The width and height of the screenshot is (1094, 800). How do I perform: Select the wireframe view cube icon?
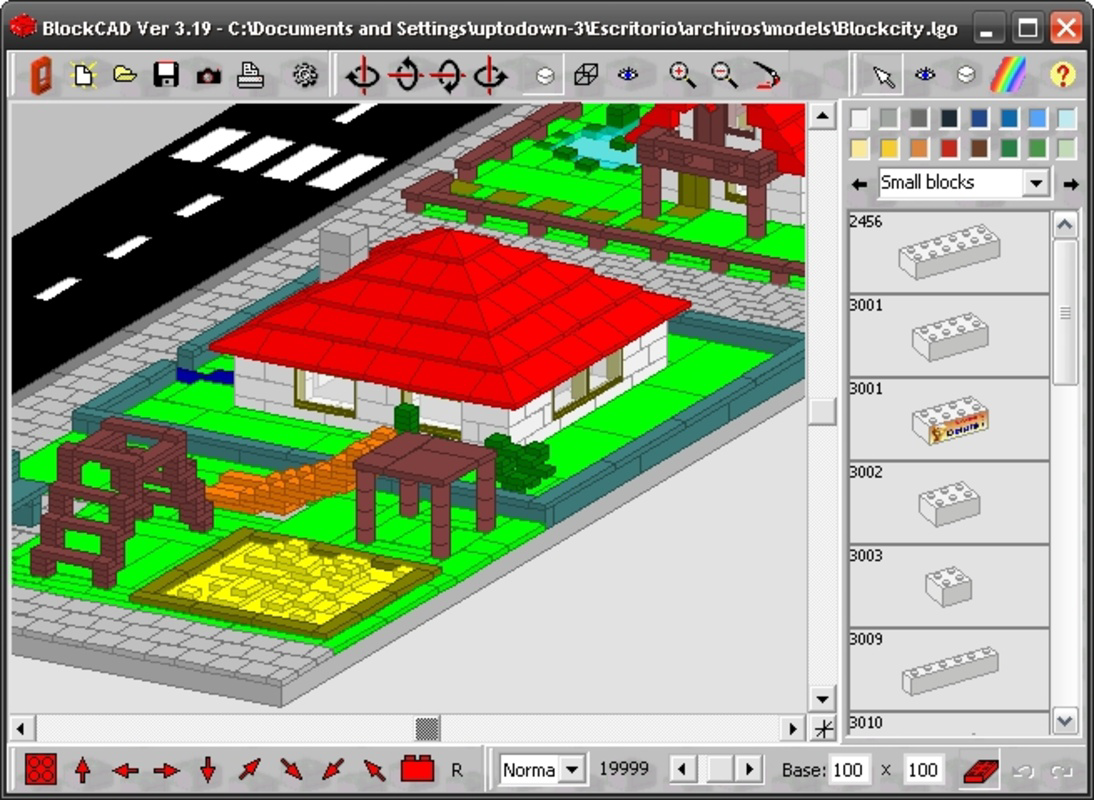[585, 73]
